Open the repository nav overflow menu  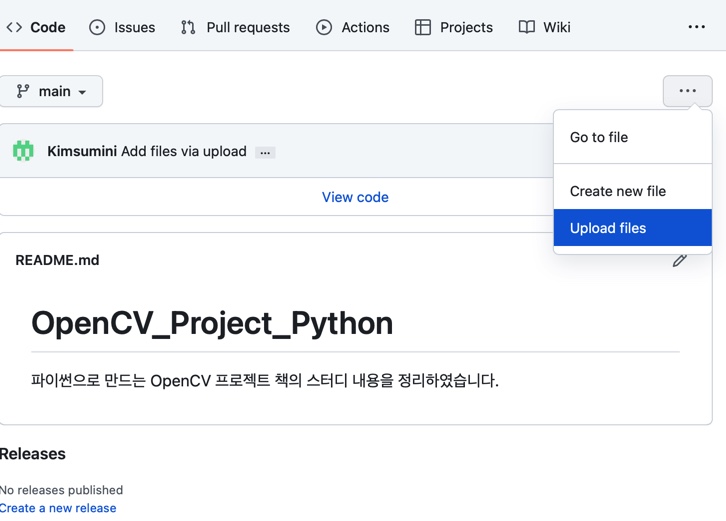click(x=697, y=27)
